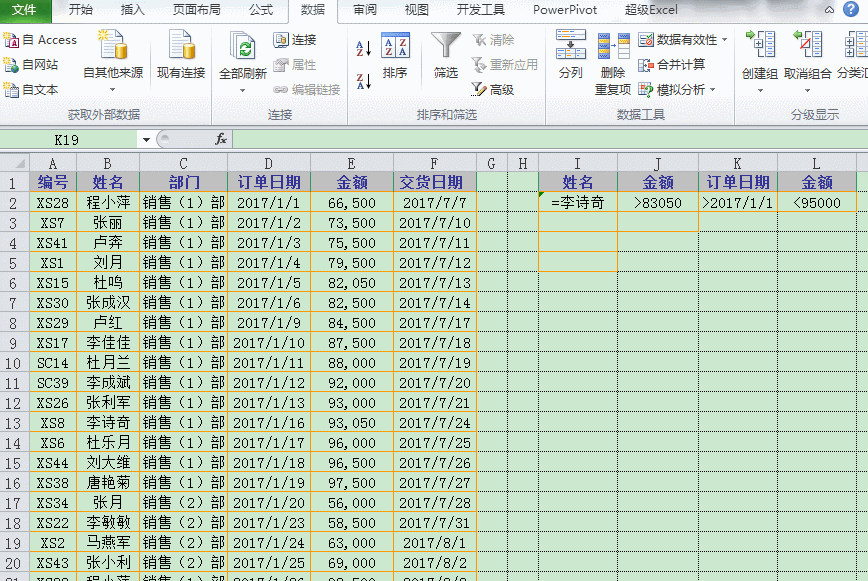The width and height of the screenshot is (868, 581).
Task: Expand 自其他来源 dropdown arrow
Action: pos(112,90)
